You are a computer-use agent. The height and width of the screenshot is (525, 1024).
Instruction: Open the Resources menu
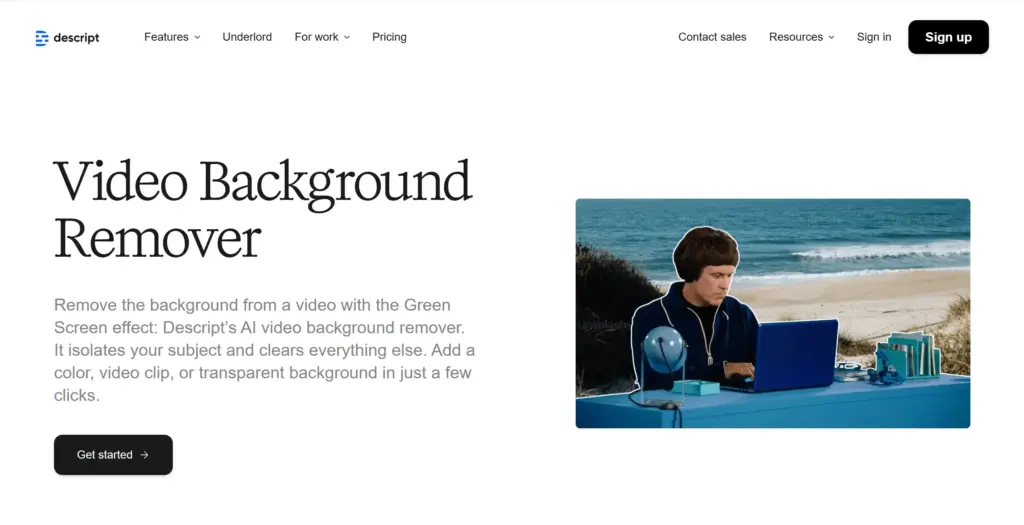(x=795, y=37)
